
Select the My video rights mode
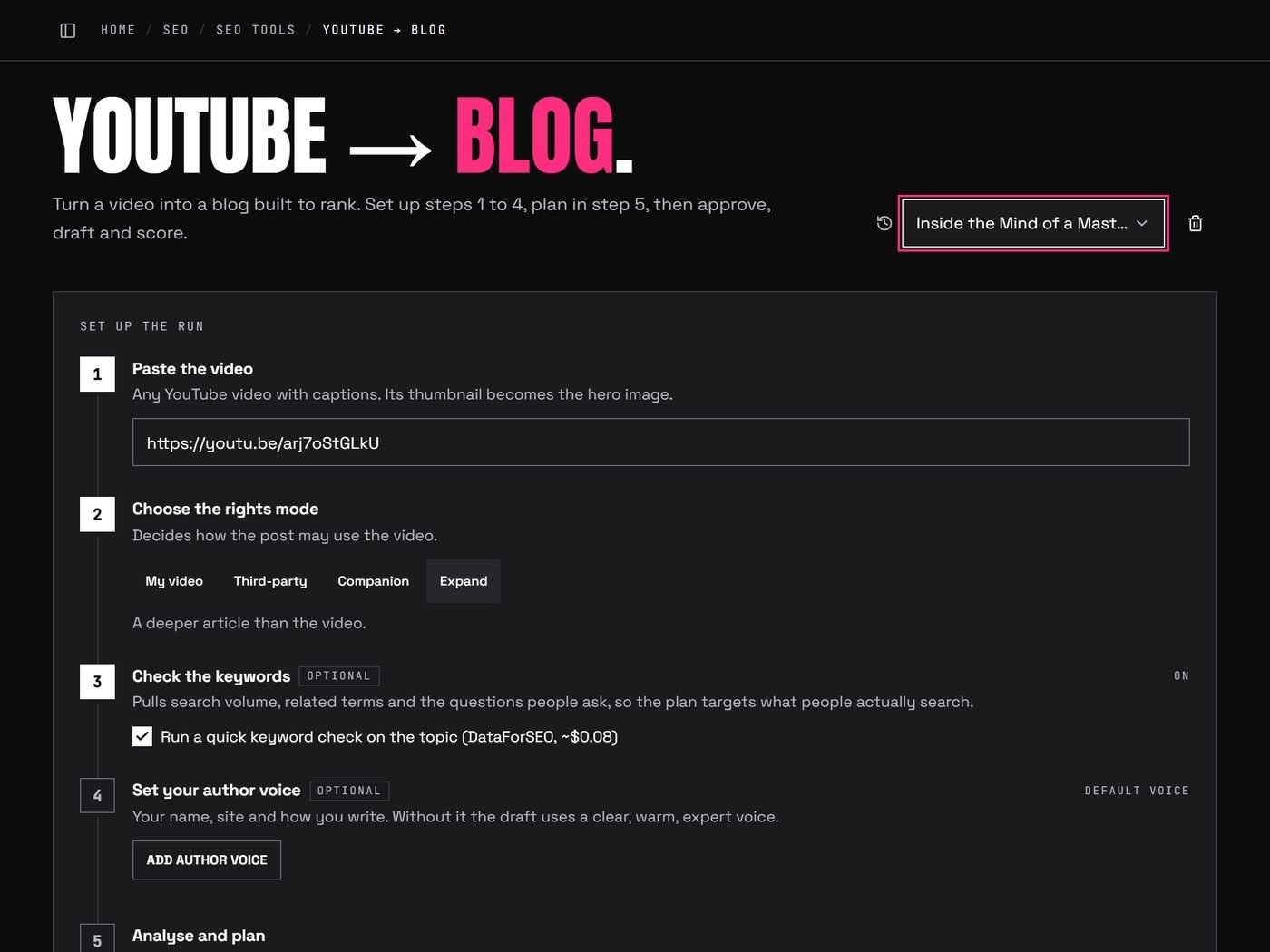tap(174, 581)
